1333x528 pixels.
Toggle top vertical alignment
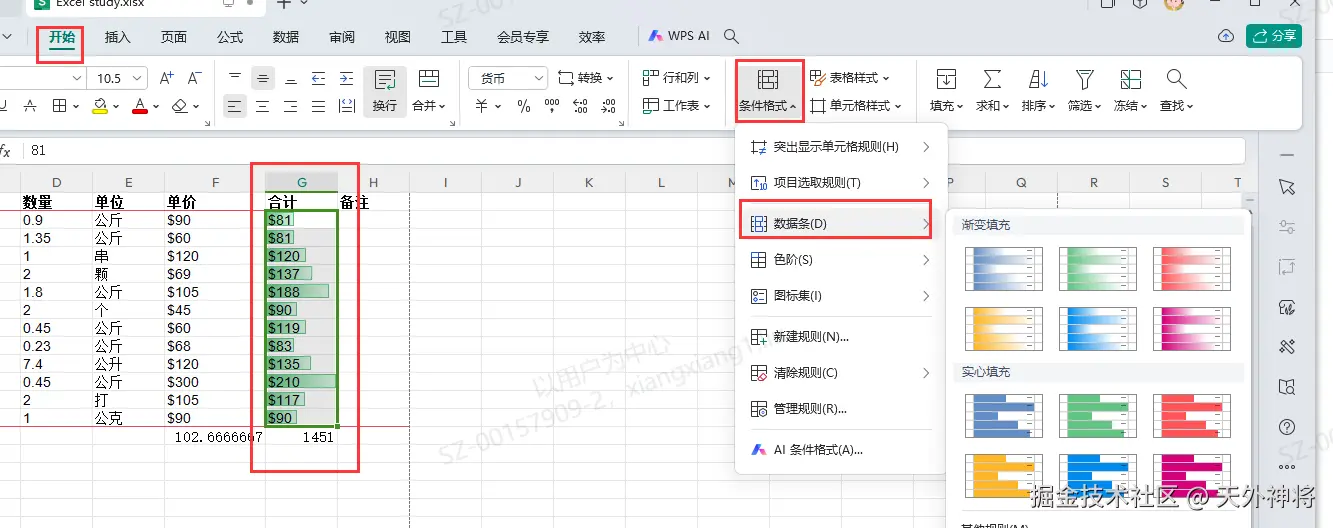(x=235, y=78)
